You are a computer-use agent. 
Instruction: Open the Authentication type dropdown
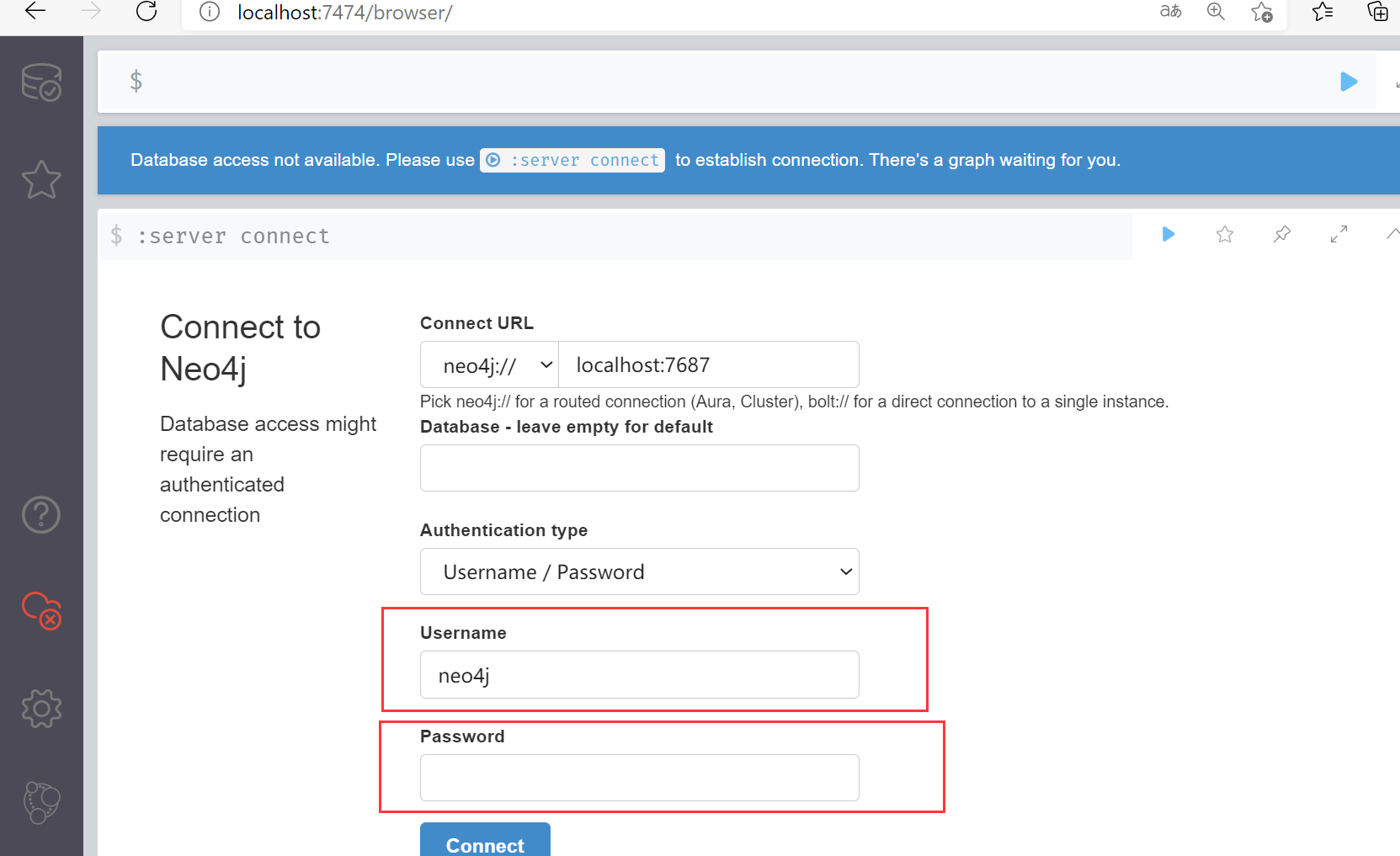point(640,572)
